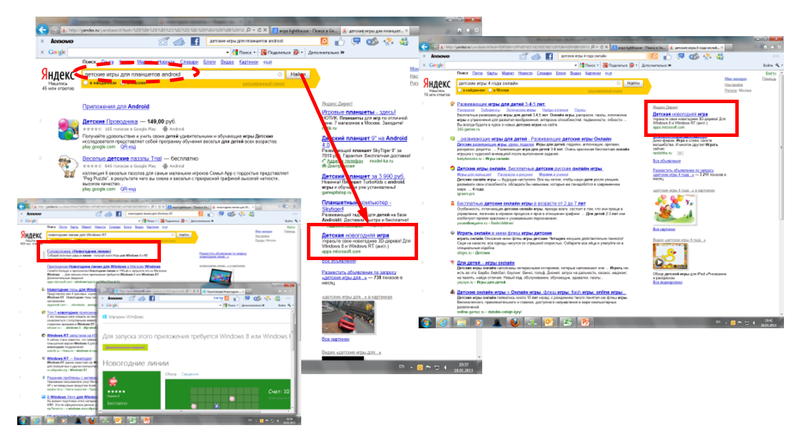Viewport: 800px width, 448px height.
Task: Open 'Развивающие игры для детей 3-4-5 лет' result
Action: [x=501, y=104]
